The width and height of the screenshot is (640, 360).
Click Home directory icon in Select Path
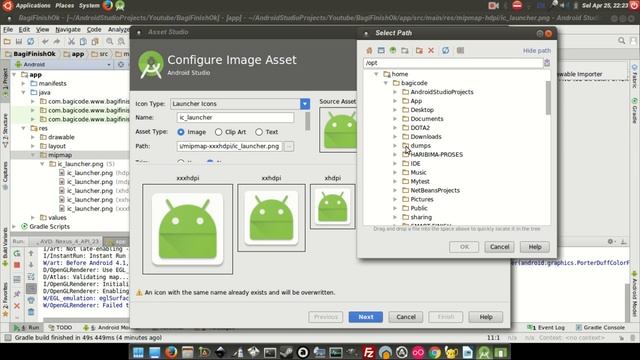pyautogui.click(x=369, y=51)
